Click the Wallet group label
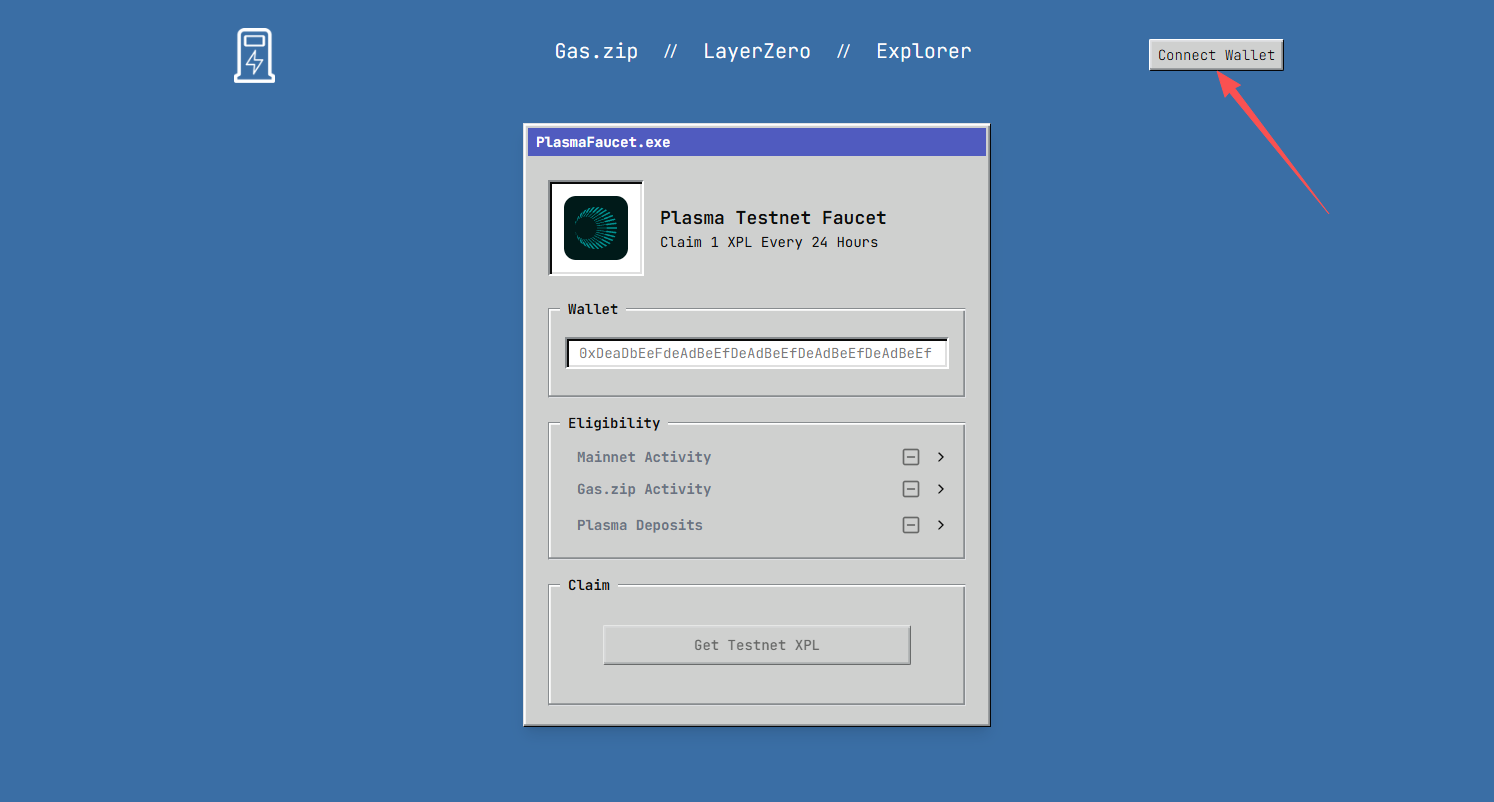1494x802 pixels. click(x=593, y=309)
